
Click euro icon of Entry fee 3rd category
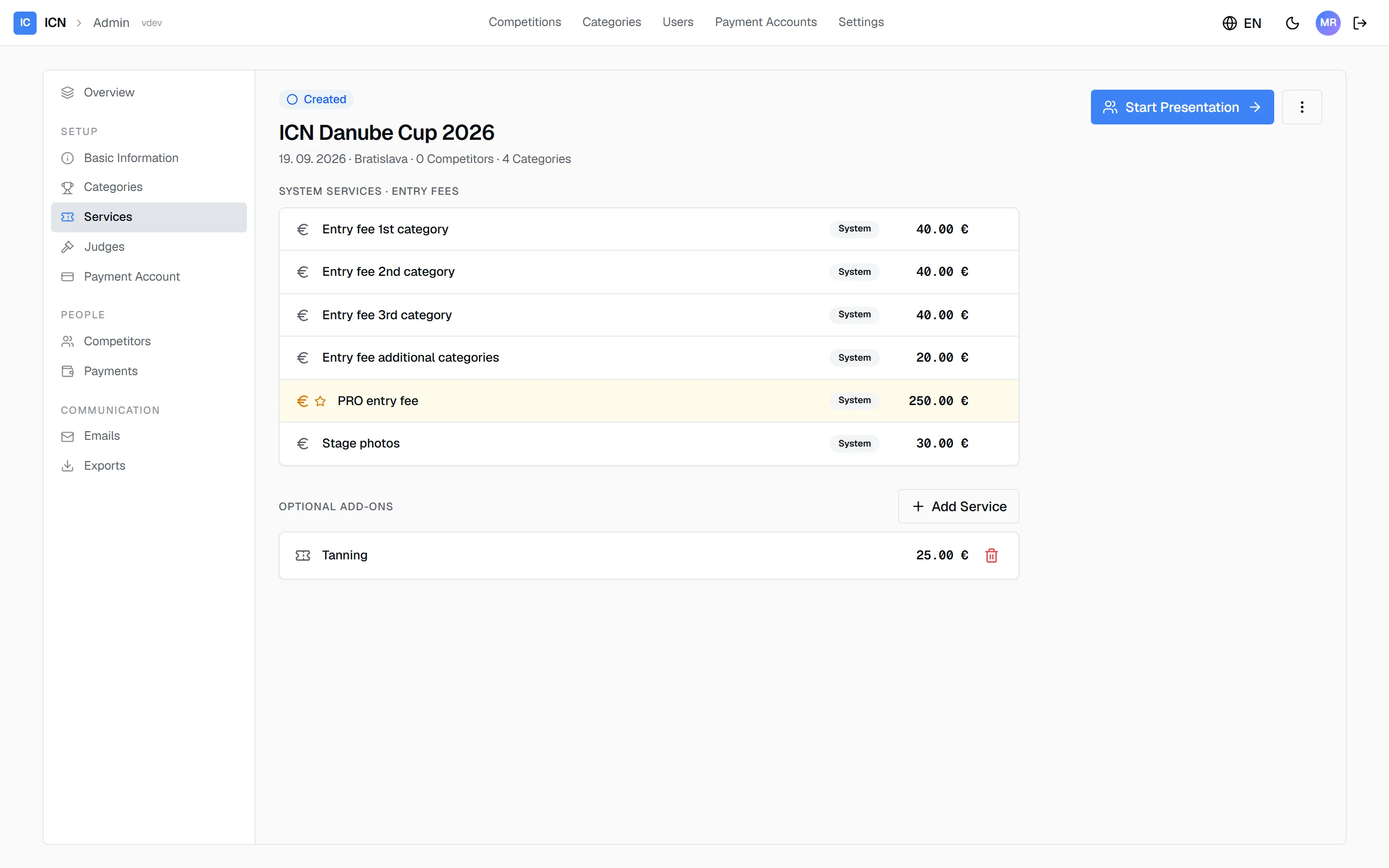[x=302, y=314]
